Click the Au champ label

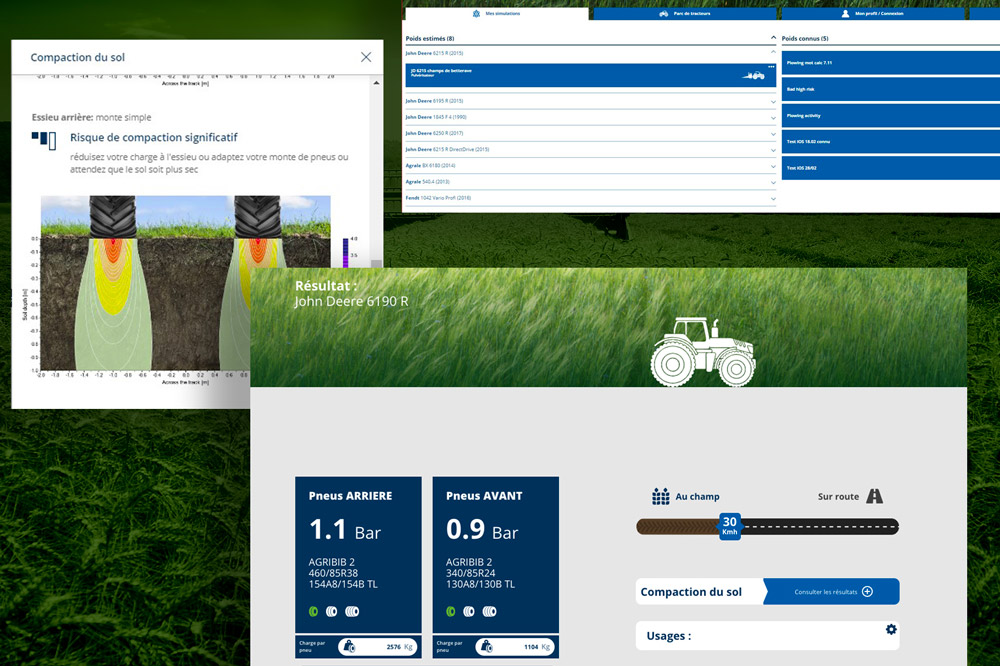[x=697, y=496]
